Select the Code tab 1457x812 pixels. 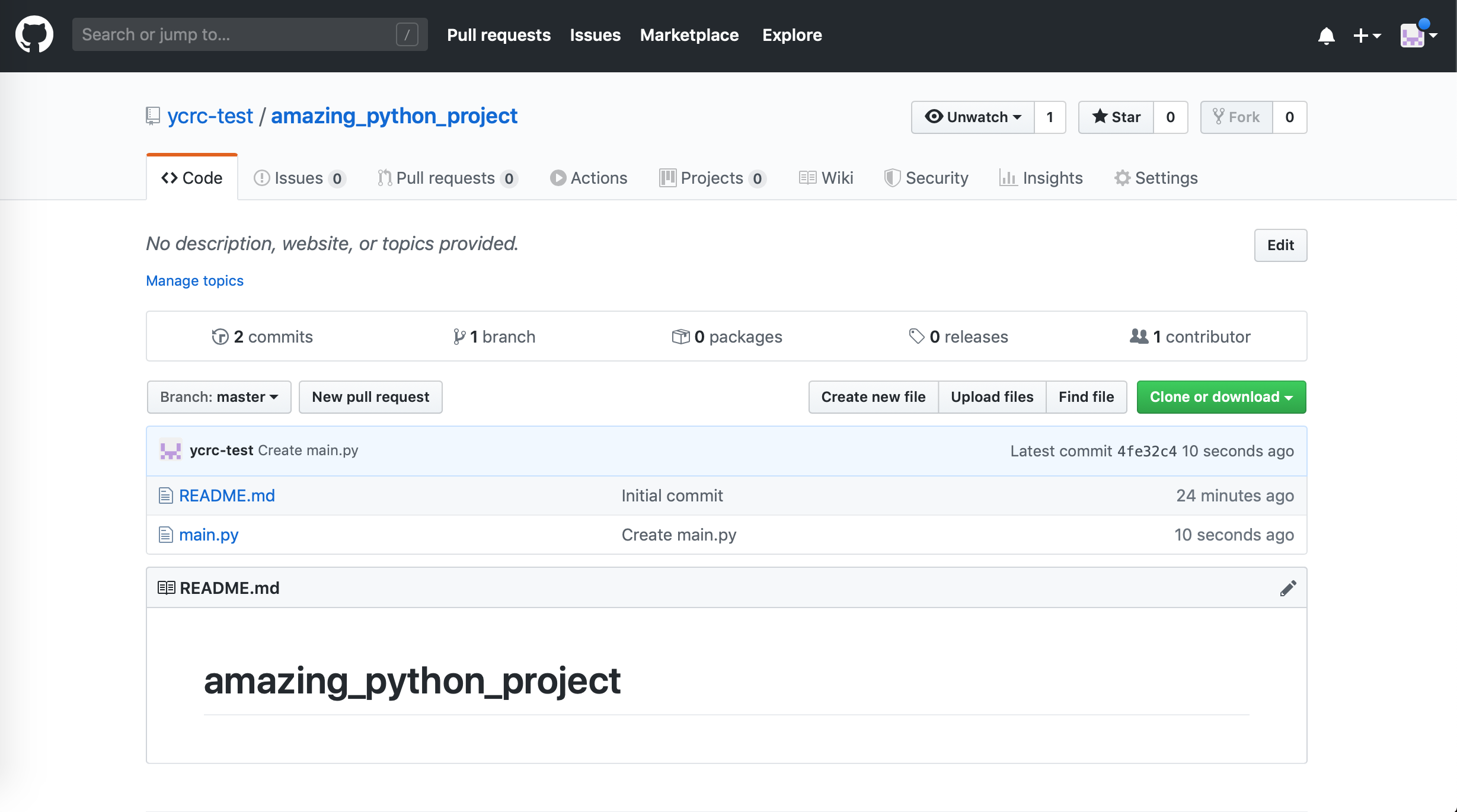(192, 178)
